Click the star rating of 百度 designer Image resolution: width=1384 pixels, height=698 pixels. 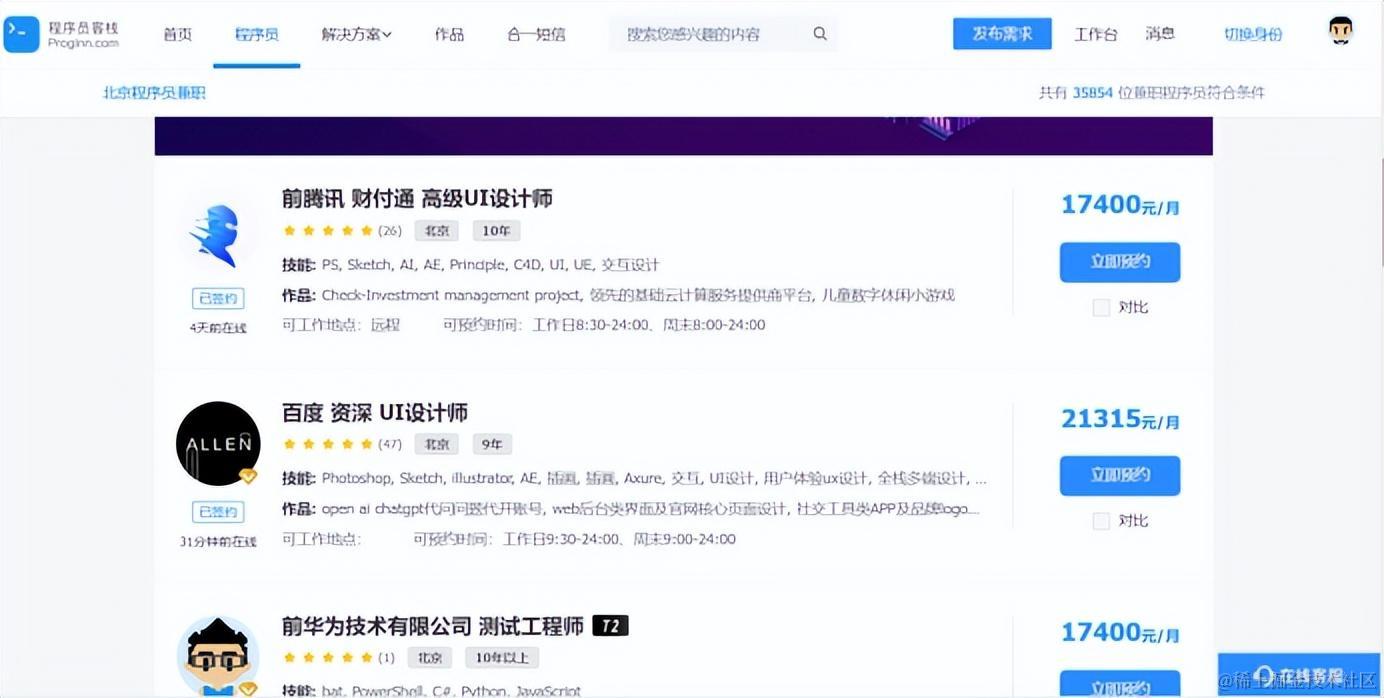(328, 444)
